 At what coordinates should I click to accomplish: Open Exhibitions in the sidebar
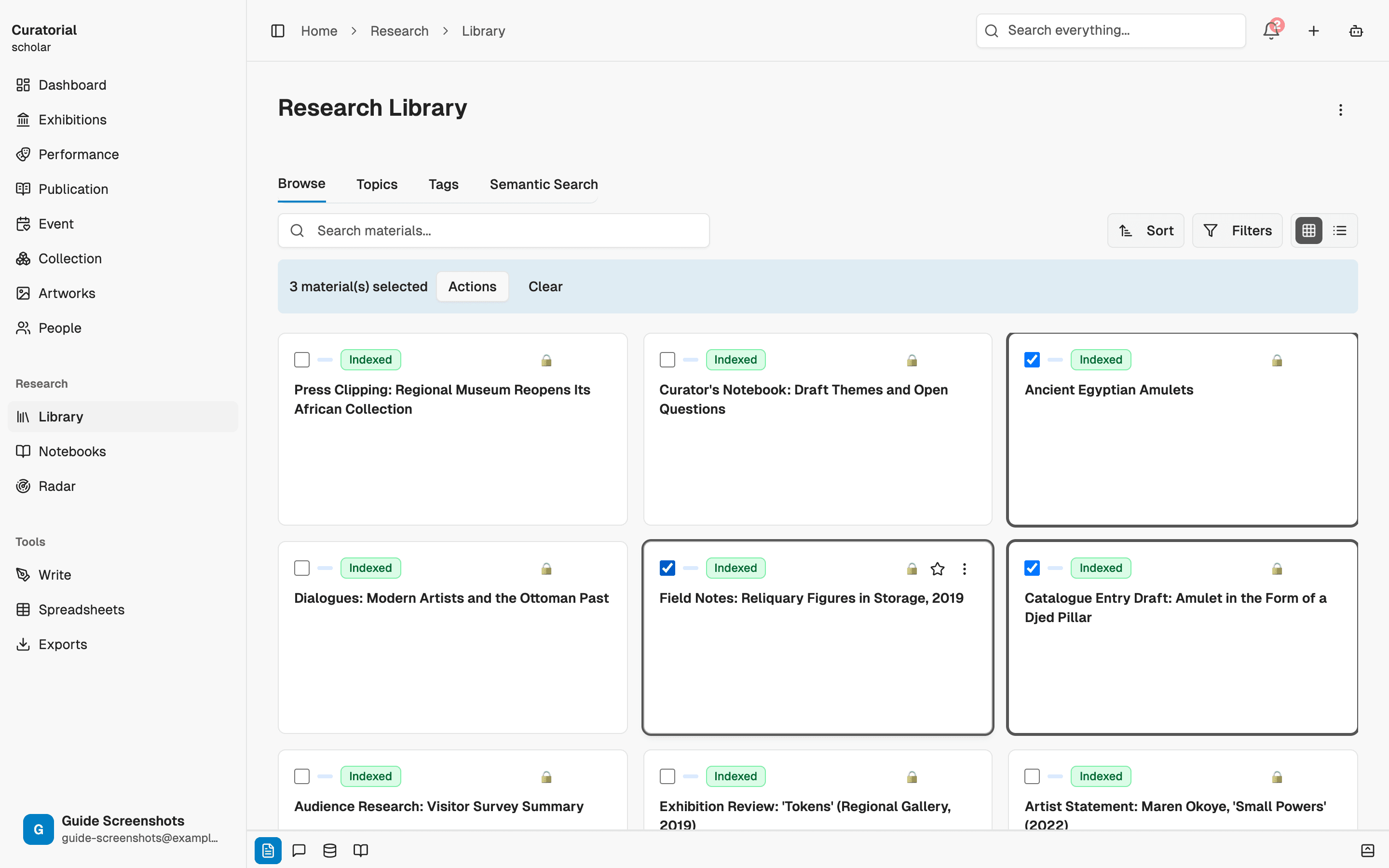click(x=123, y=120)
